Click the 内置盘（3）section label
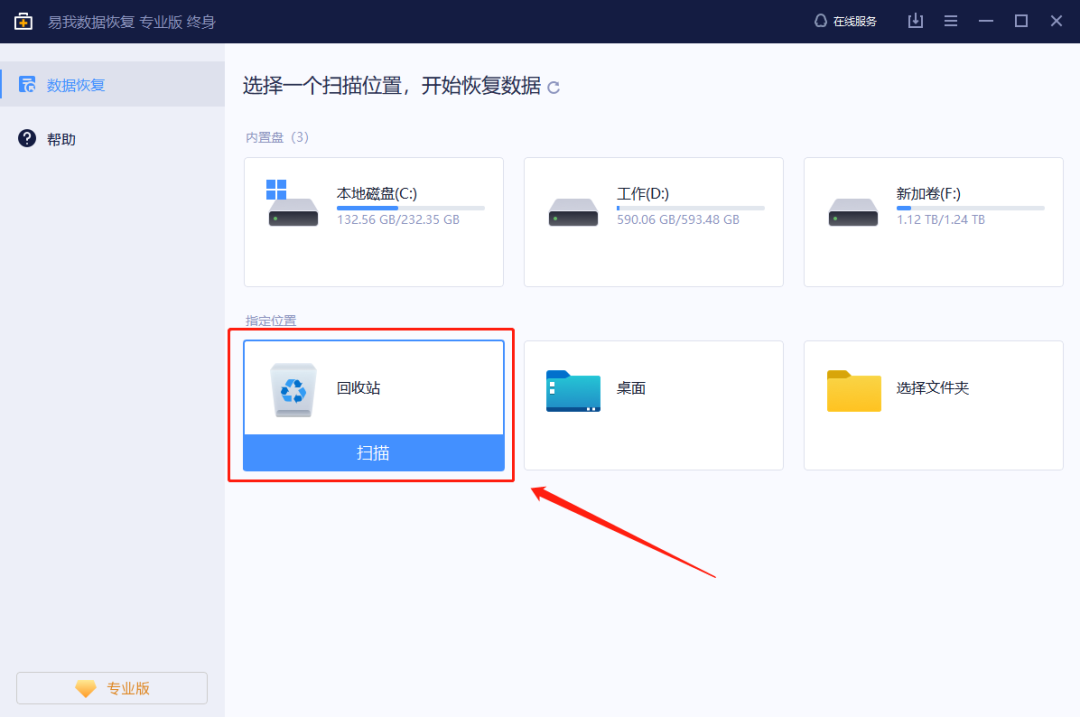 coord(277,137)
